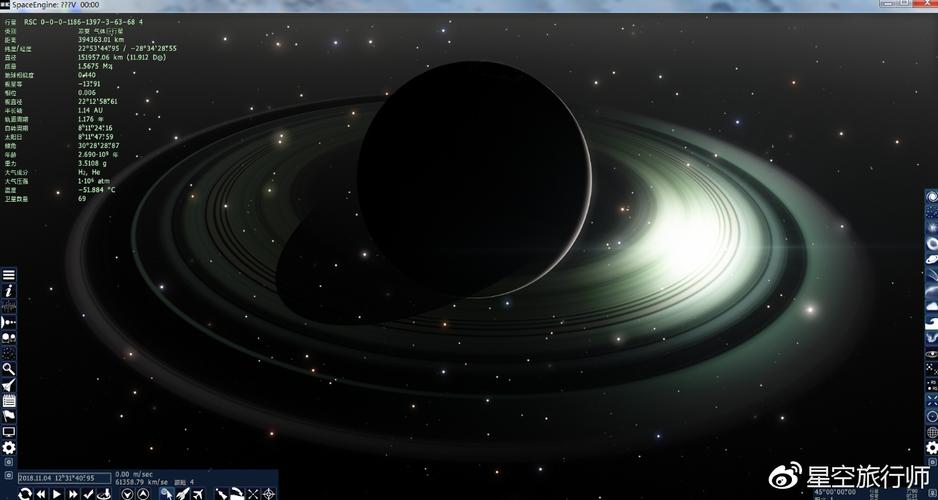The width and height of the screenshot is (938, 500).
Task: Toggle the pin button left of date field
Action: coord(8,475)
